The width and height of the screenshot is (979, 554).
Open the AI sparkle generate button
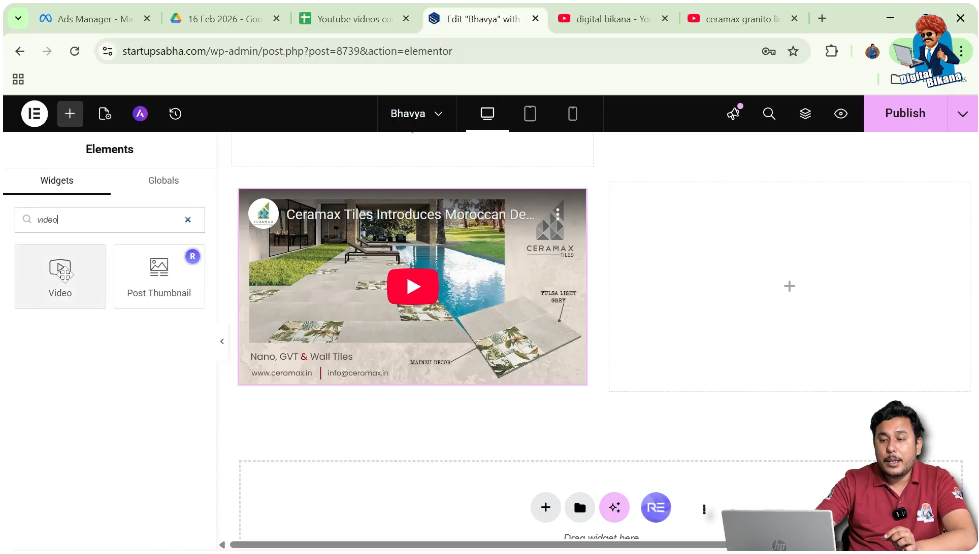614,507
